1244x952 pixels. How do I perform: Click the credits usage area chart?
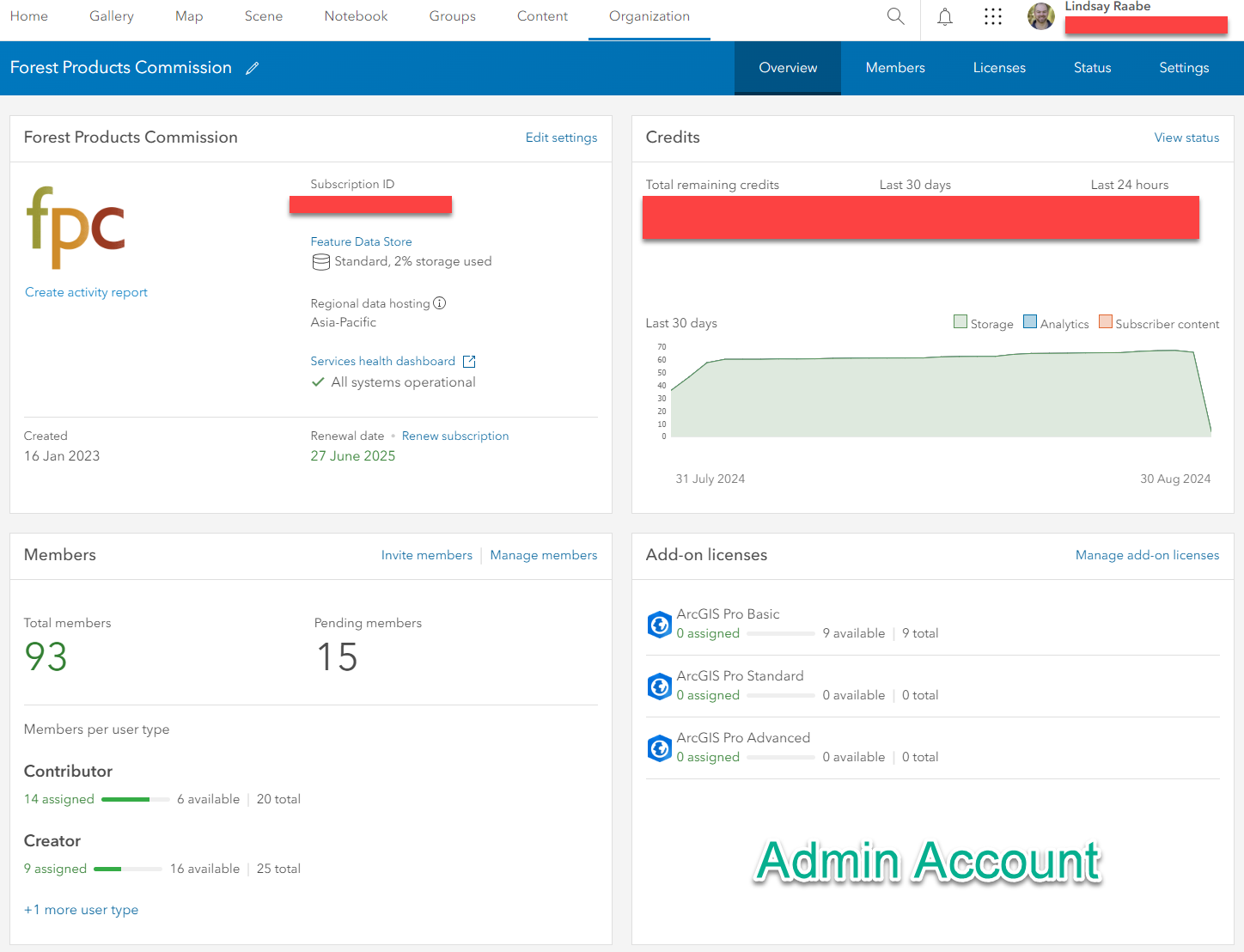click(x=941, y=394)
